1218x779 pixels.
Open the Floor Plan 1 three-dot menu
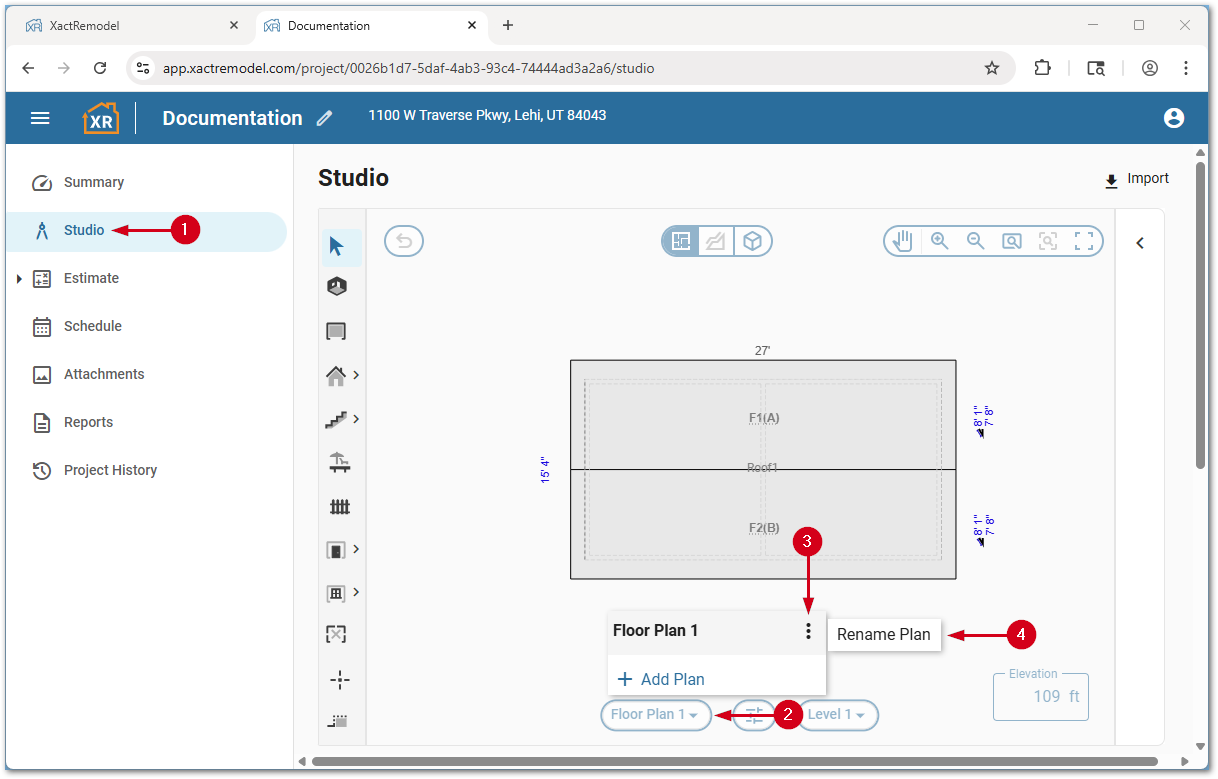point(807,631)
